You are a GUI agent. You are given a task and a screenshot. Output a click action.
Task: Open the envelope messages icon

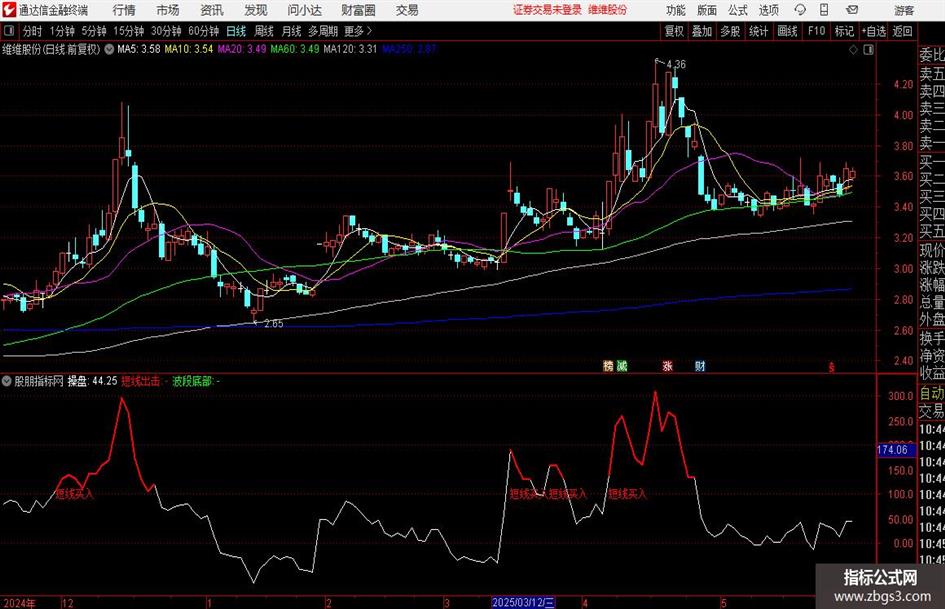coord(852,10)
